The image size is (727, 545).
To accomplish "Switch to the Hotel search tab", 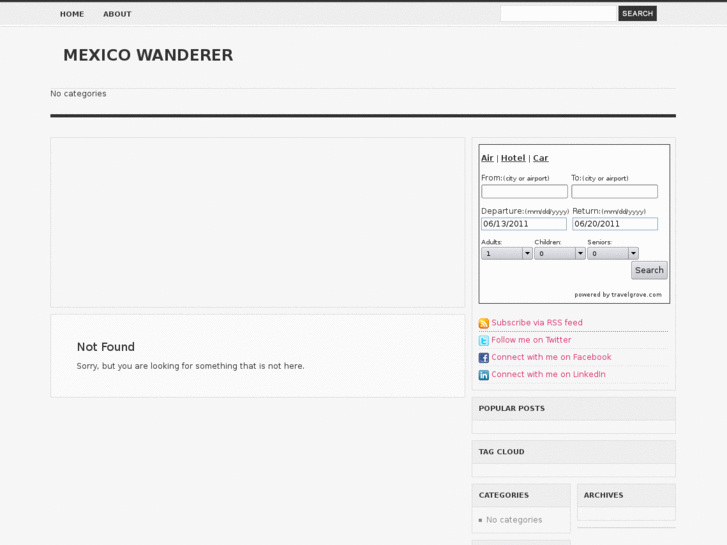I will click(x=513, y=158).
